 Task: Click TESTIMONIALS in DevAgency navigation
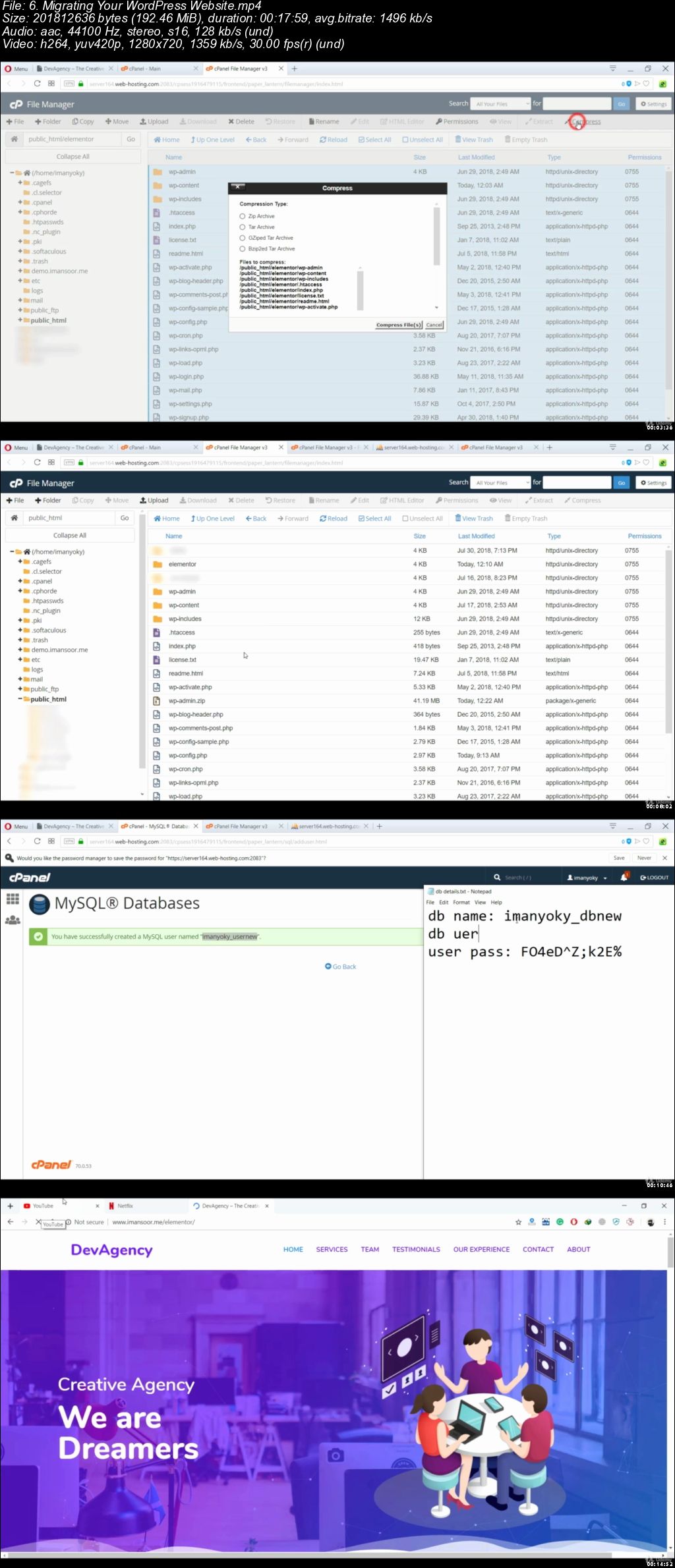[416, 1249]
